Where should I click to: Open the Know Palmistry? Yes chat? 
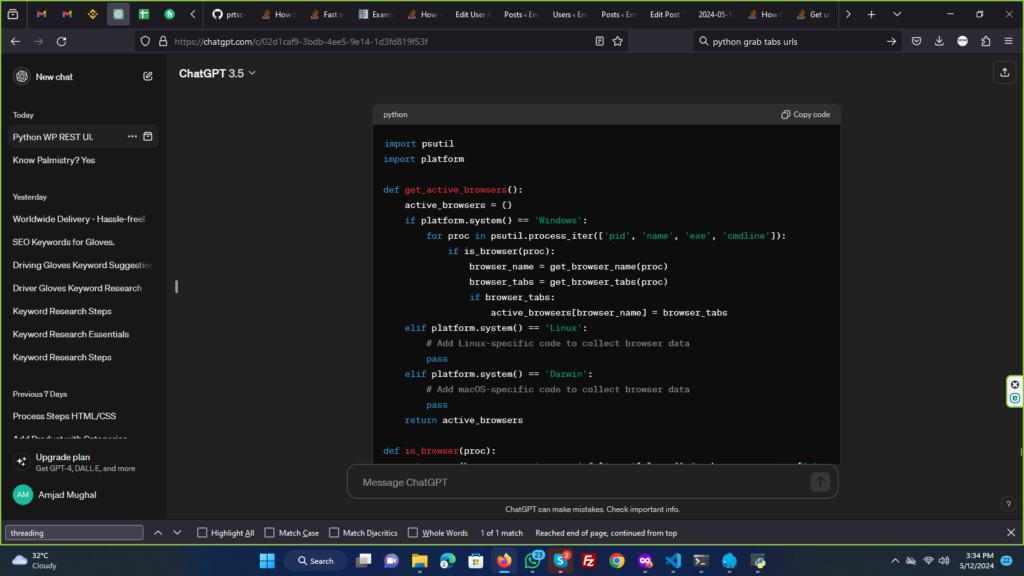[x=54, y=160]
